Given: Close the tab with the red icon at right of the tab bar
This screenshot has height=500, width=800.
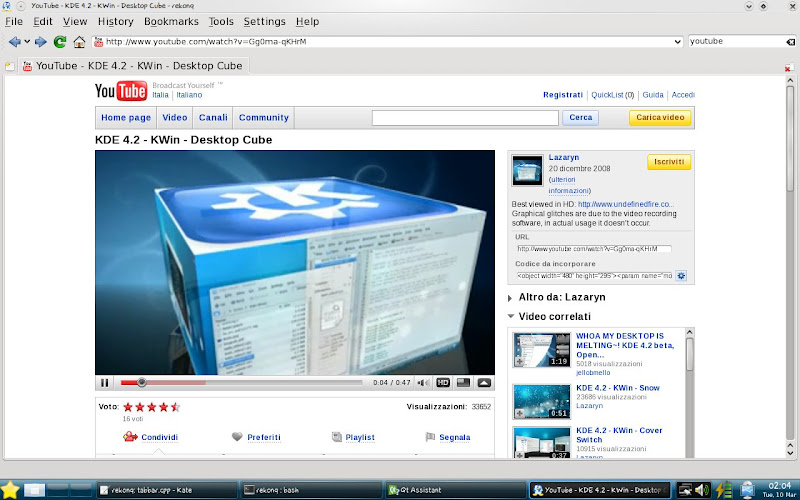Looking at the screenshot, I should 789,67.
